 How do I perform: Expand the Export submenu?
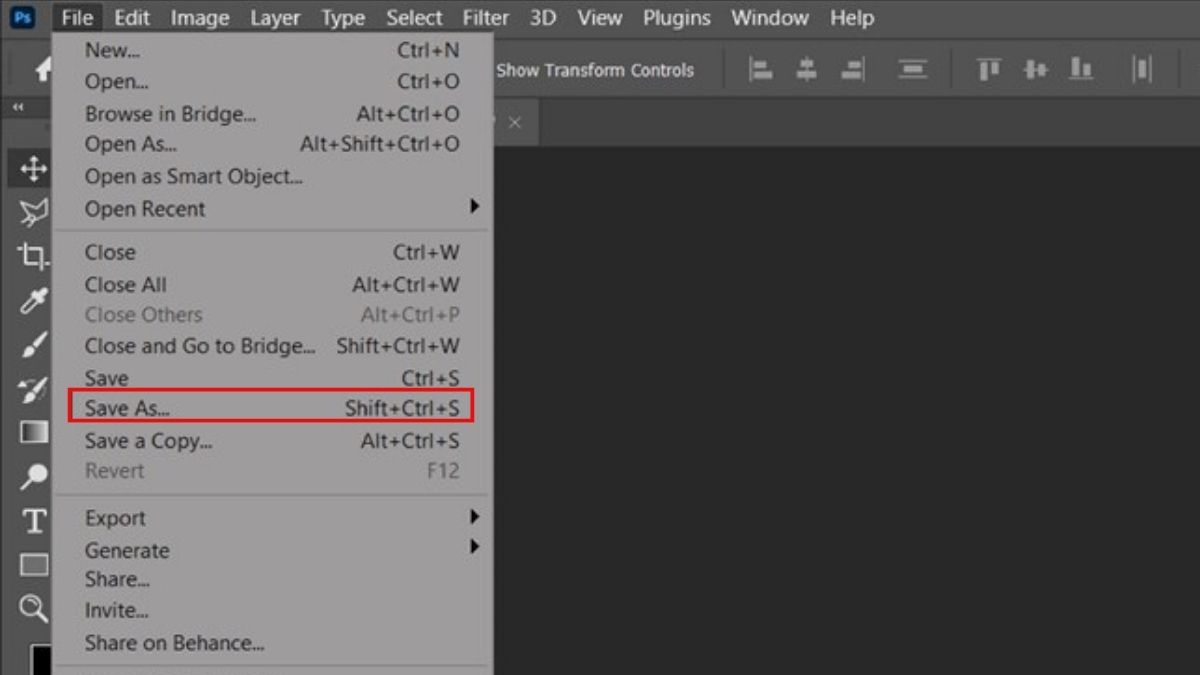[x=270, y=518]
